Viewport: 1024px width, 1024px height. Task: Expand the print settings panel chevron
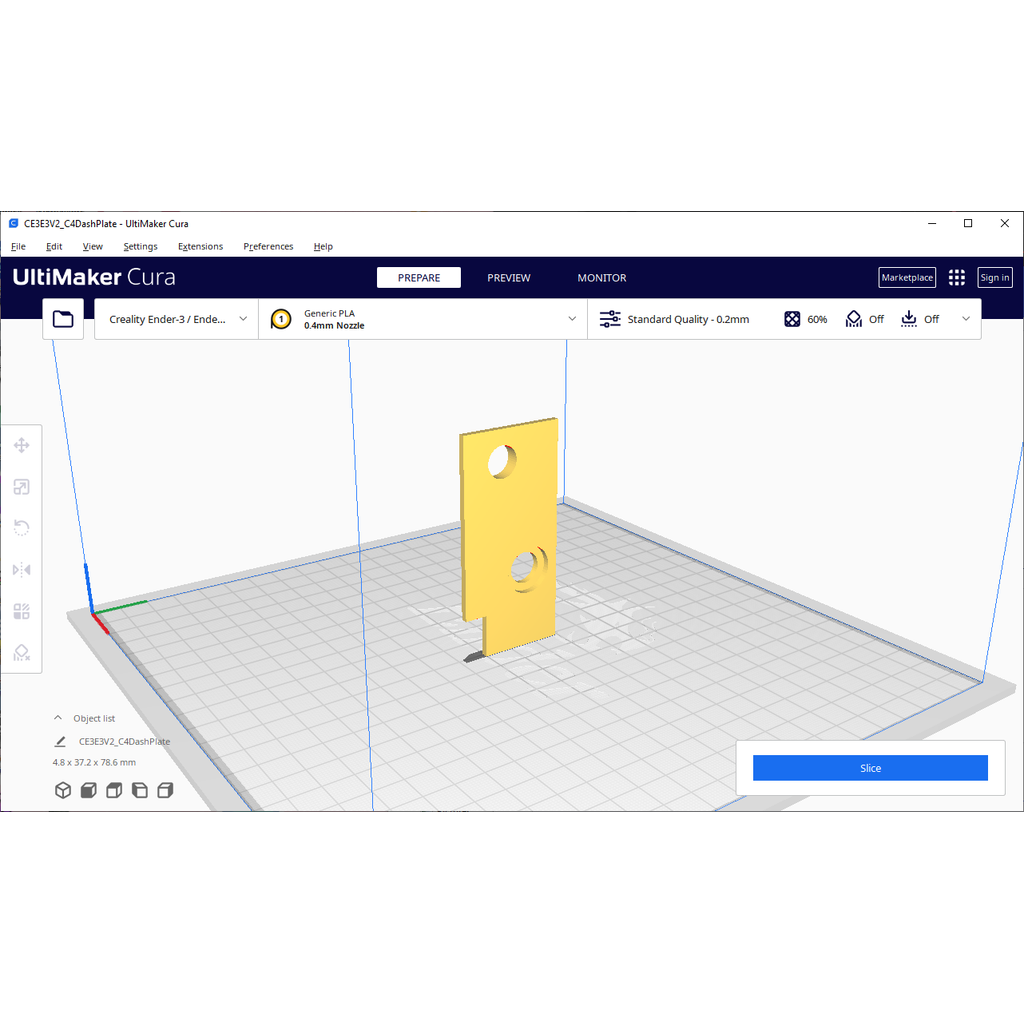[x=966, y=319]
